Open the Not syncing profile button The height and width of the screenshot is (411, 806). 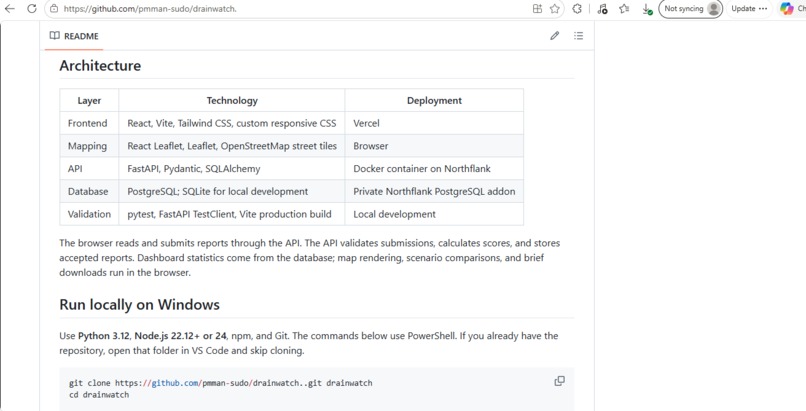tap(690, 9)
